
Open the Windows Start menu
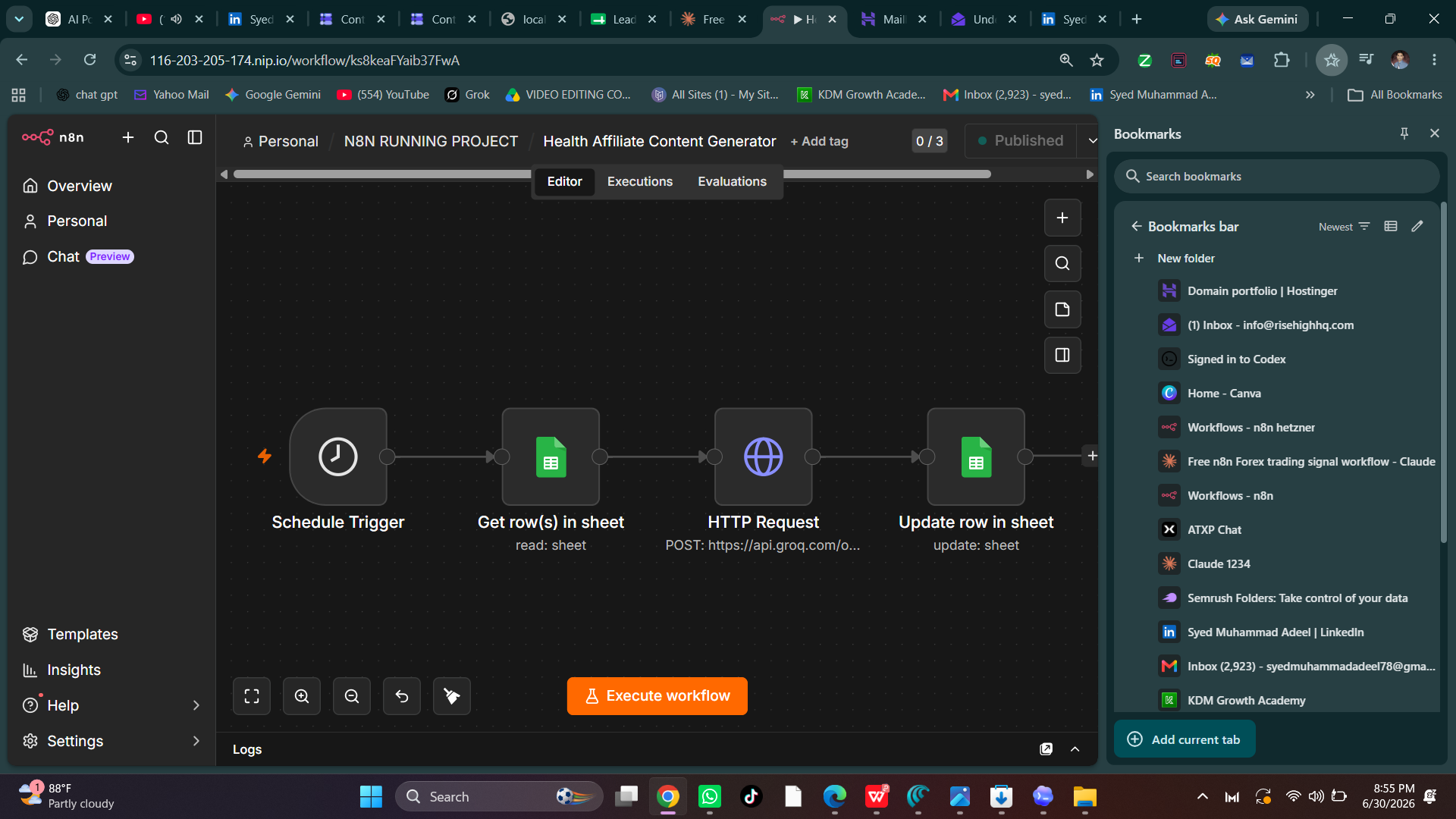[x=371, y=797]
